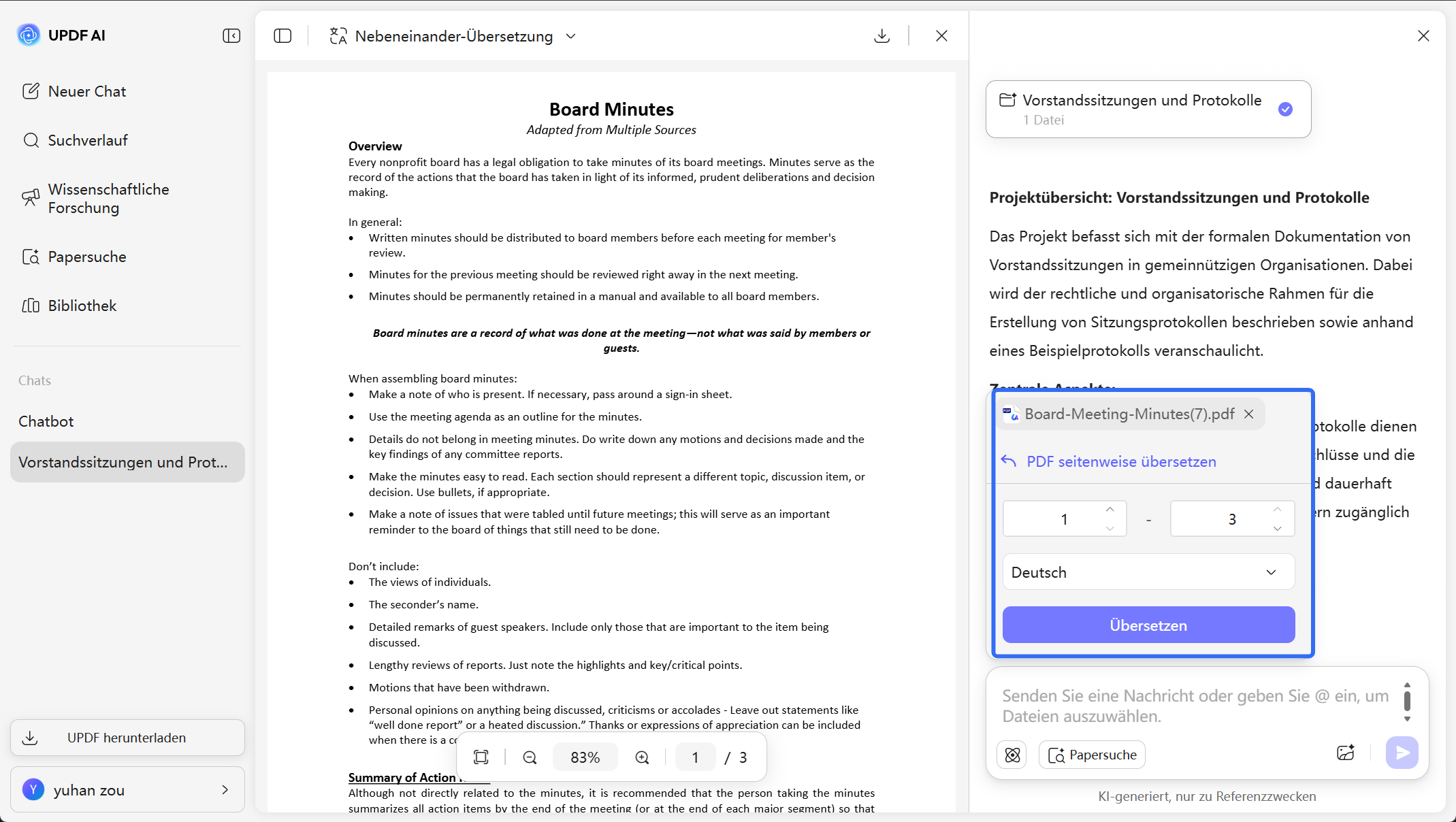The image size is (1456, 822).
Task: Send the chat message
Action: click(1402, 753)
